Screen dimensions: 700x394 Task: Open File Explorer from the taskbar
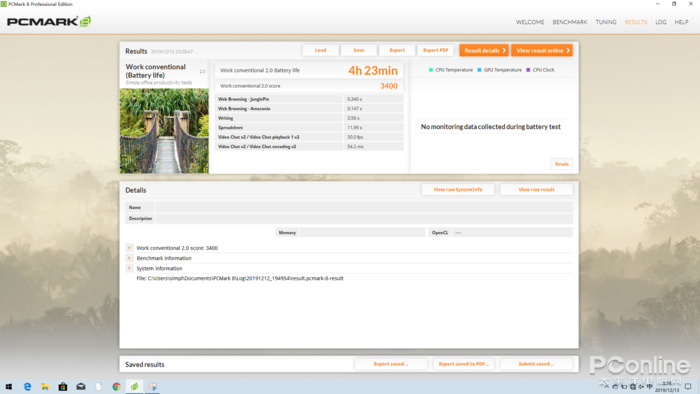pos(45,386)
